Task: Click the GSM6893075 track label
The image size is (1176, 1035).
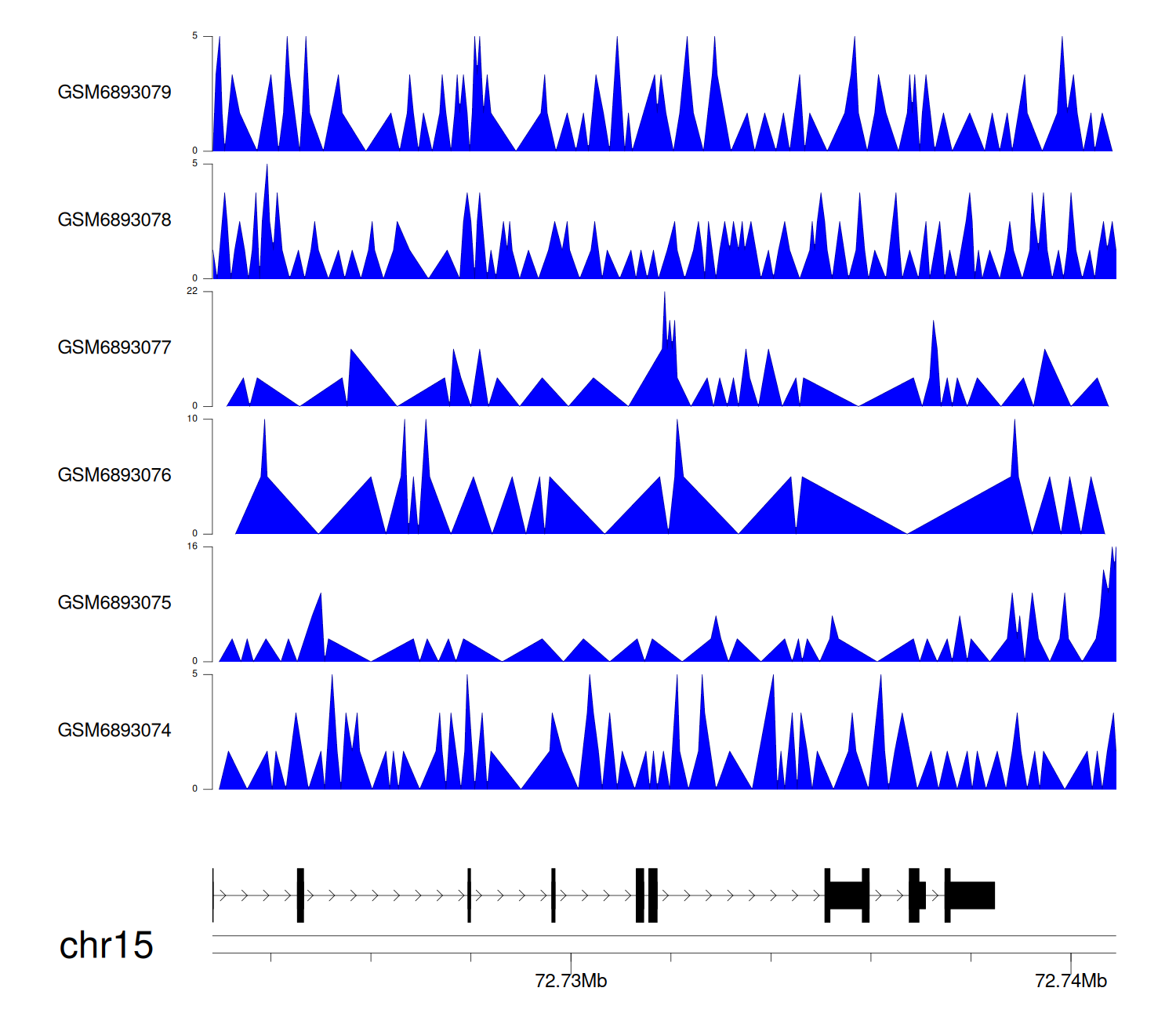Action: tap(114, 603)
